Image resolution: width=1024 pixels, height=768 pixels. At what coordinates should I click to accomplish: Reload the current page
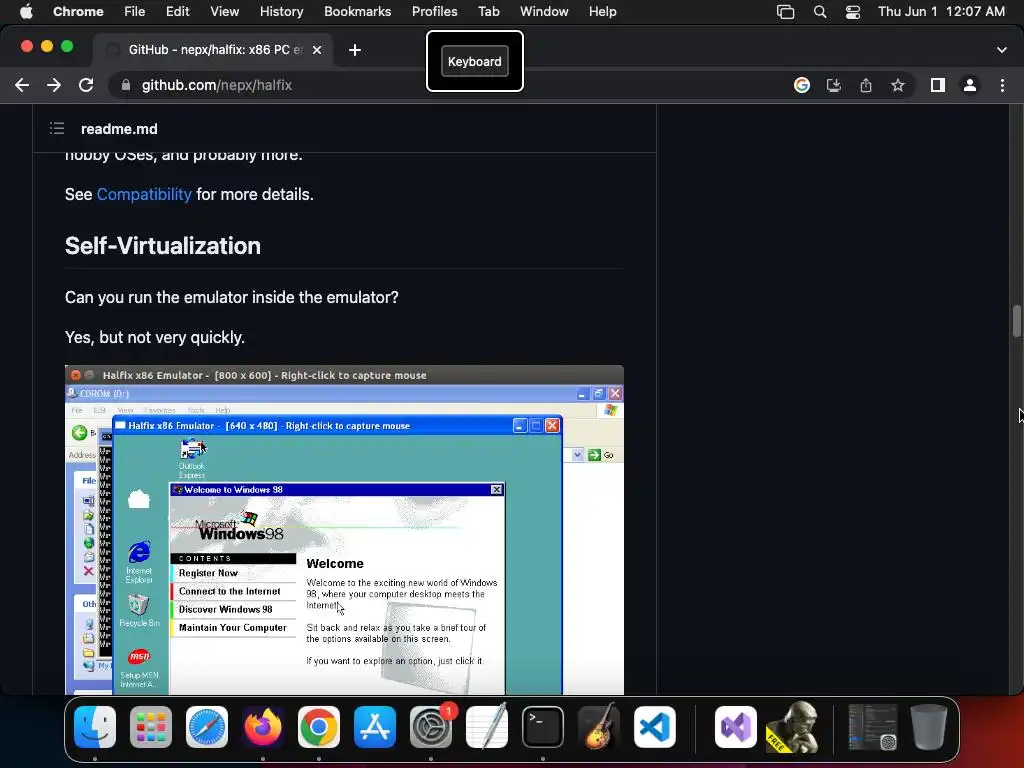tap(86, 85)
